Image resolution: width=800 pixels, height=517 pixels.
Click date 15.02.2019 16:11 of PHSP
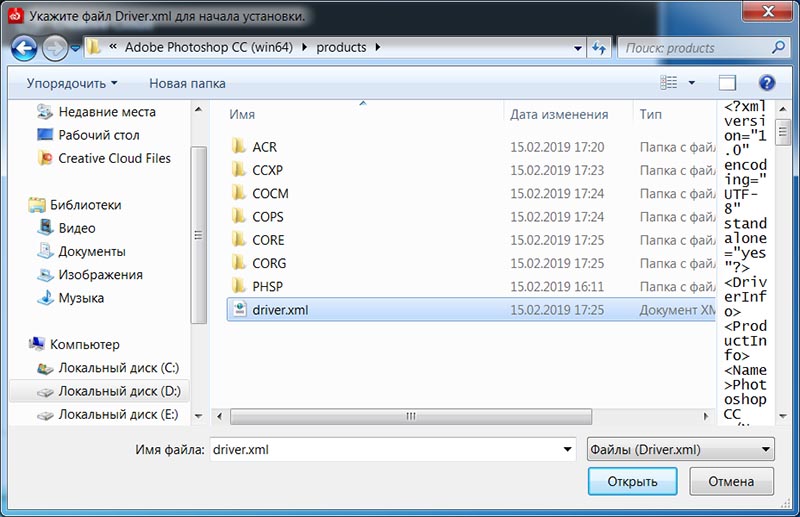click(x=557, y=286)
